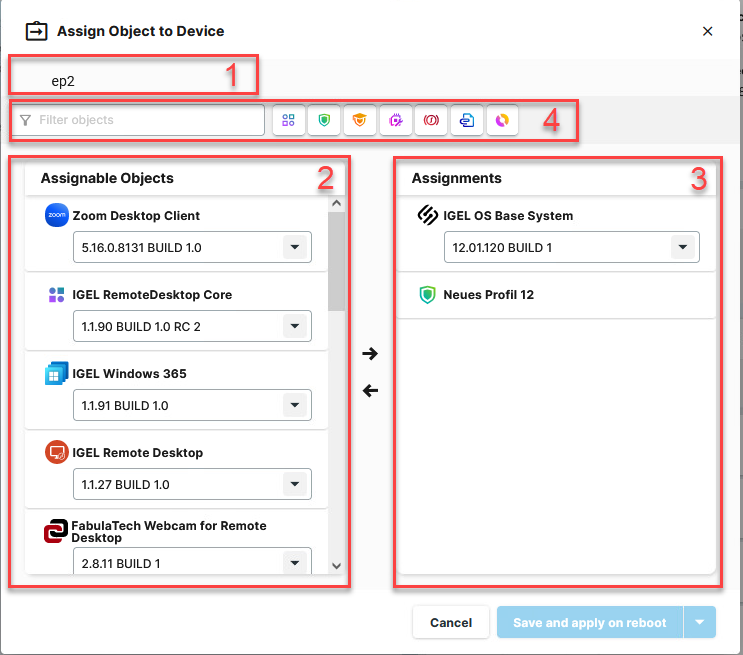Open Save and apply options arrow
Viewport: 743px width, 655px height.
(699, 622)
